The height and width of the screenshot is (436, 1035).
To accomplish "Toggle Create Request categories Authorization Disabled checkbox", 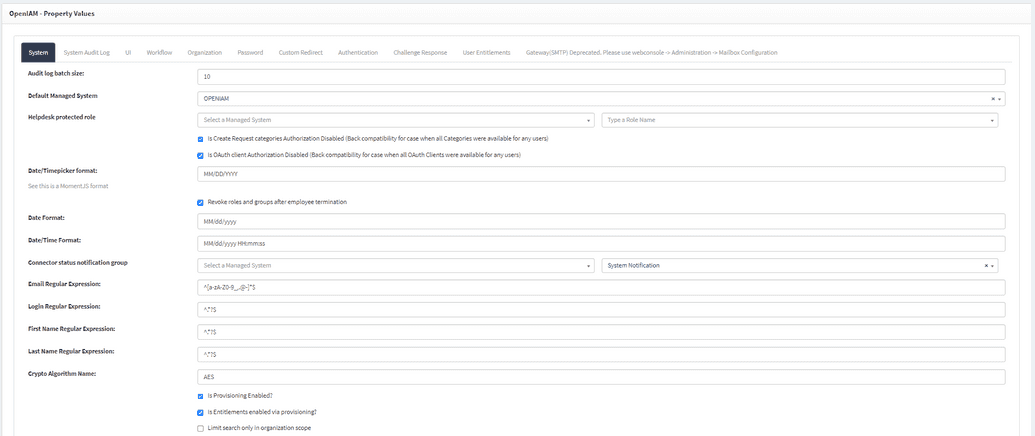I will (x=201, y=139).
